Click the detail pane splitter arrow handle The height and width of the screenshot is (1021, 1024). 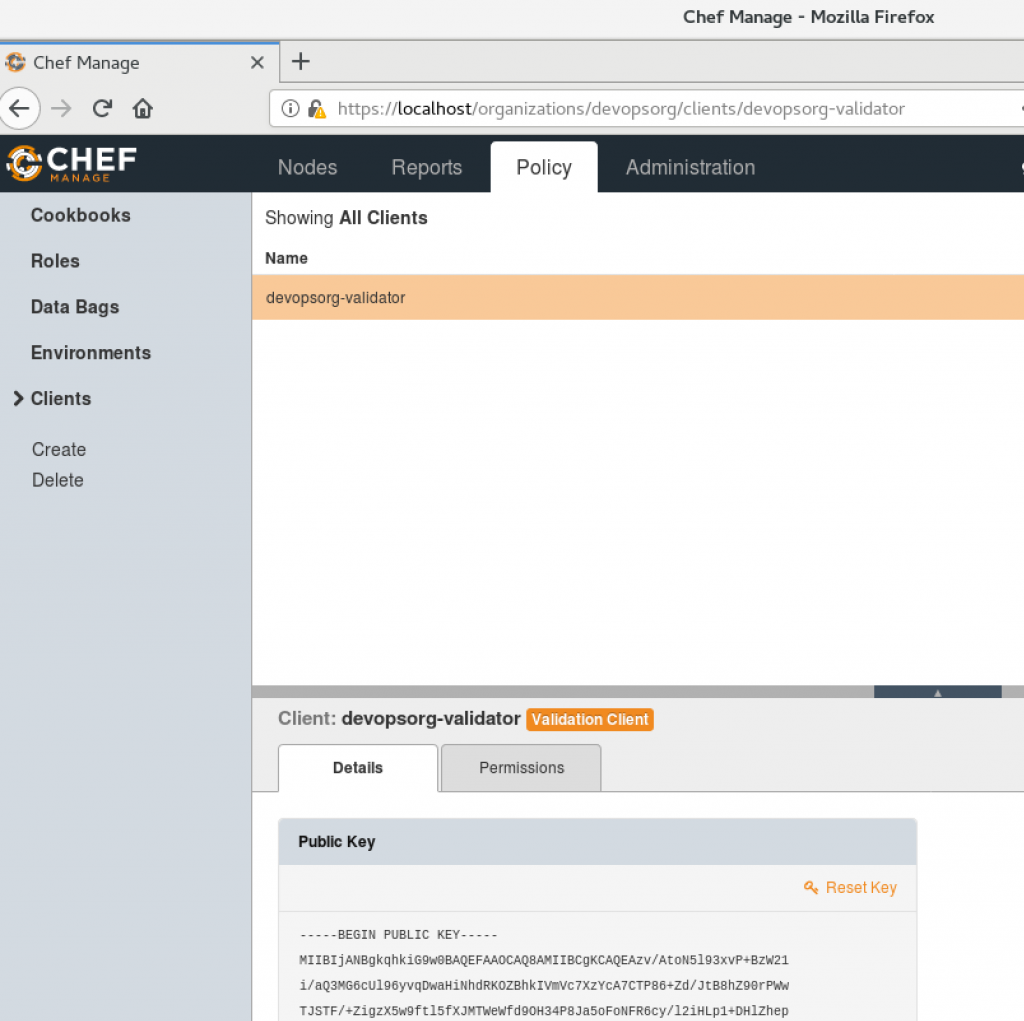click(937, 692)
